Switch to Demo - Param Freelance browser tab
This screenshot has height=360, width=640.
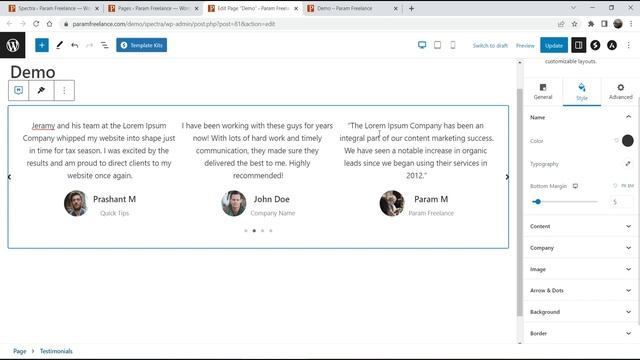[352, 8]
